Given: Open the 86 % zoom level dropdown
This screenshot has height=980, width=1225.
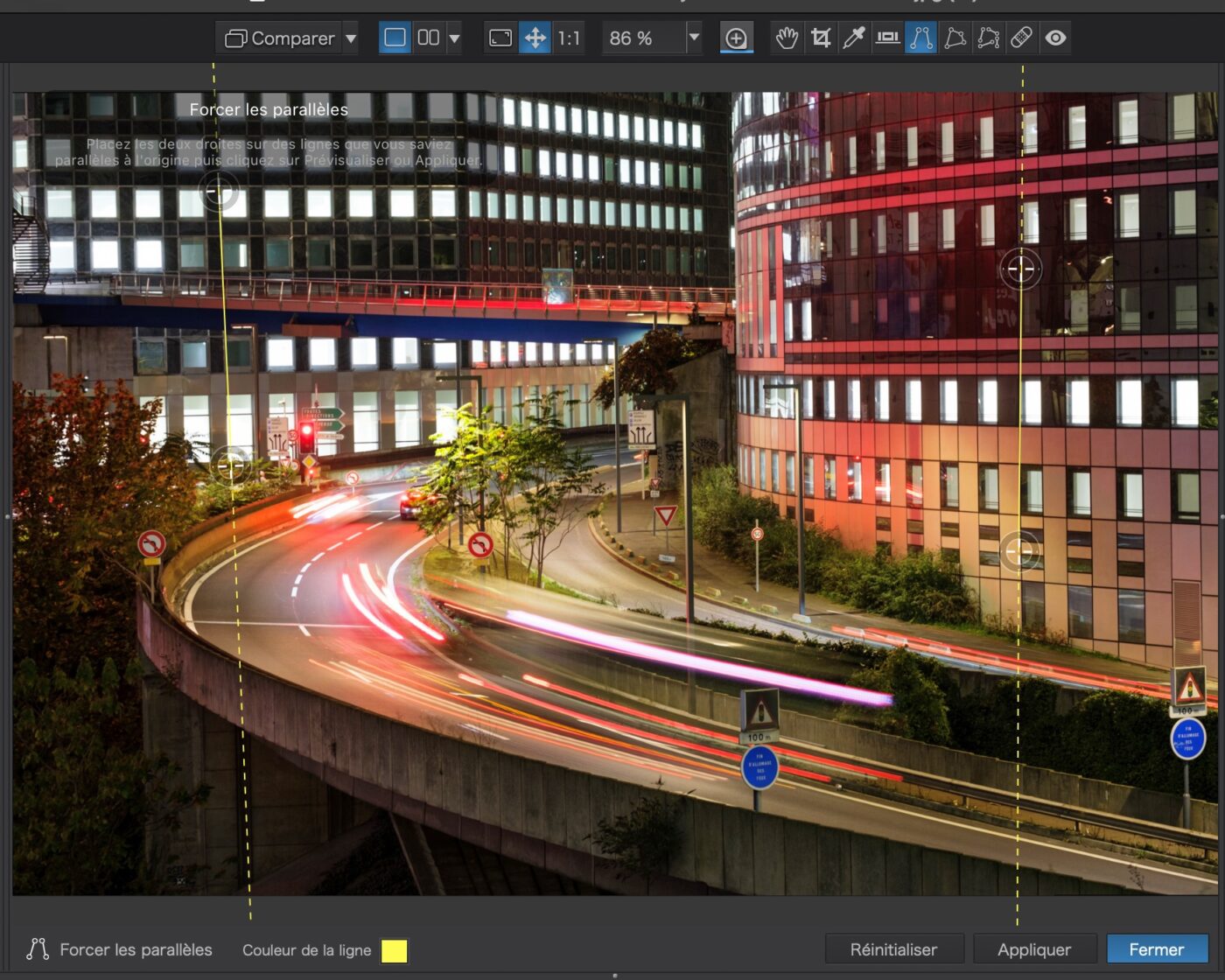Looking at the screenshot, I should click(694, 38).
